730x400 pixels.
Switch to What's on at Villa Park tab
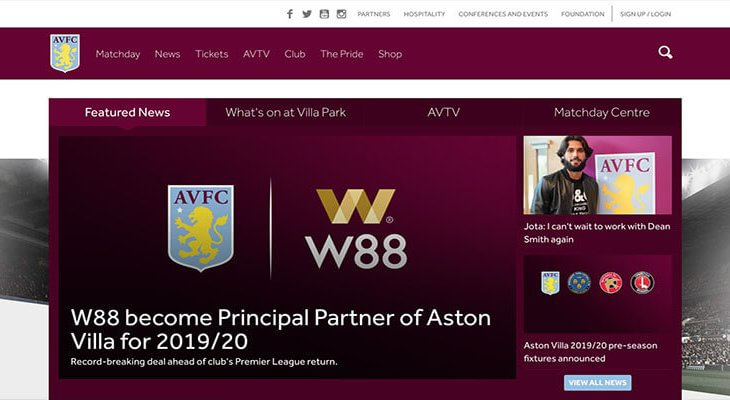(285, 112)
